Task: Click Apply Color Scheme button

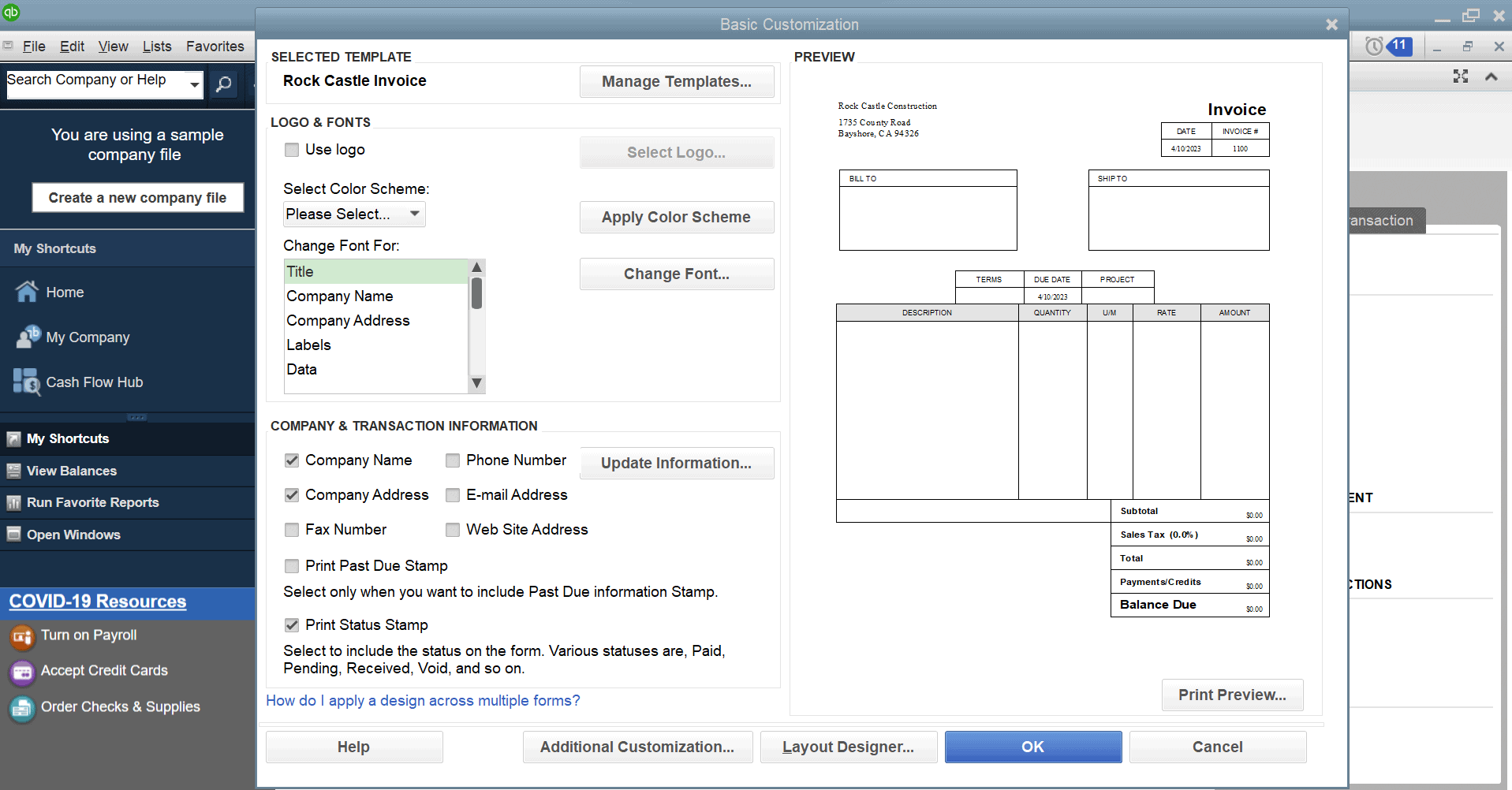Action: 677,218
